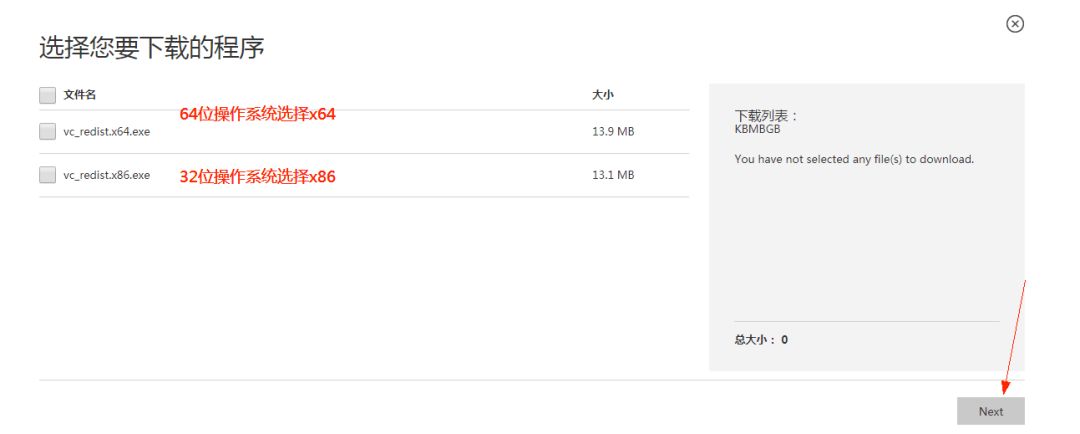Check the vc_redist.x64.exe checkbox
The image size is (1080, 434).
tap(47, 131)
